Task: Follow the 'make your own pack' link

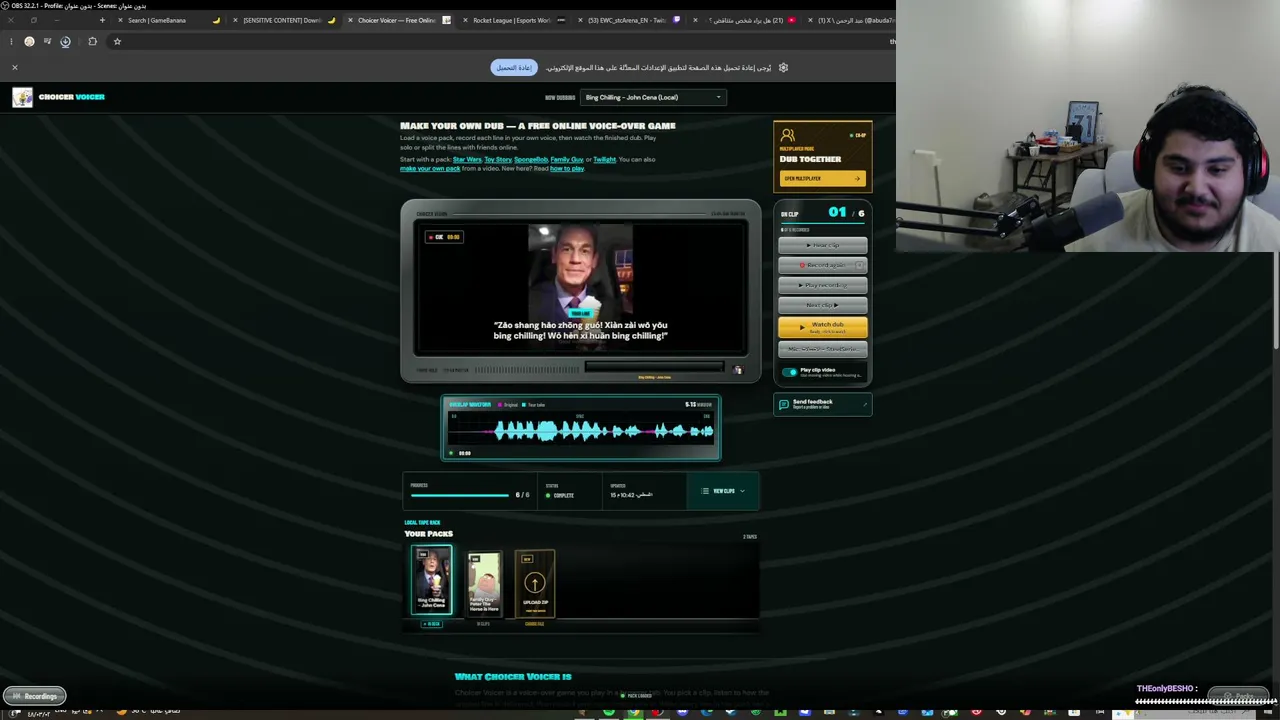Action: click(x=430, y=168)
